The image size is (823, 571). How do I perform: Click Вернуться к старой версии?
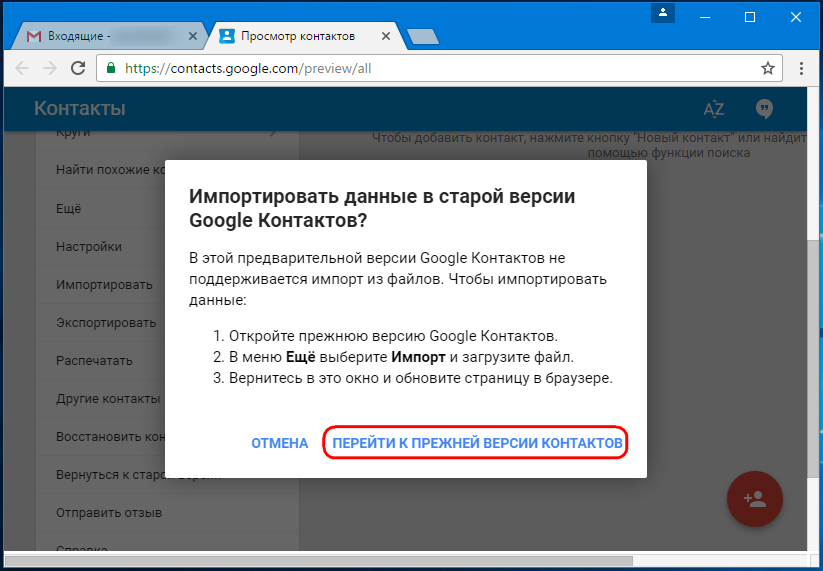tap(110, 475)
